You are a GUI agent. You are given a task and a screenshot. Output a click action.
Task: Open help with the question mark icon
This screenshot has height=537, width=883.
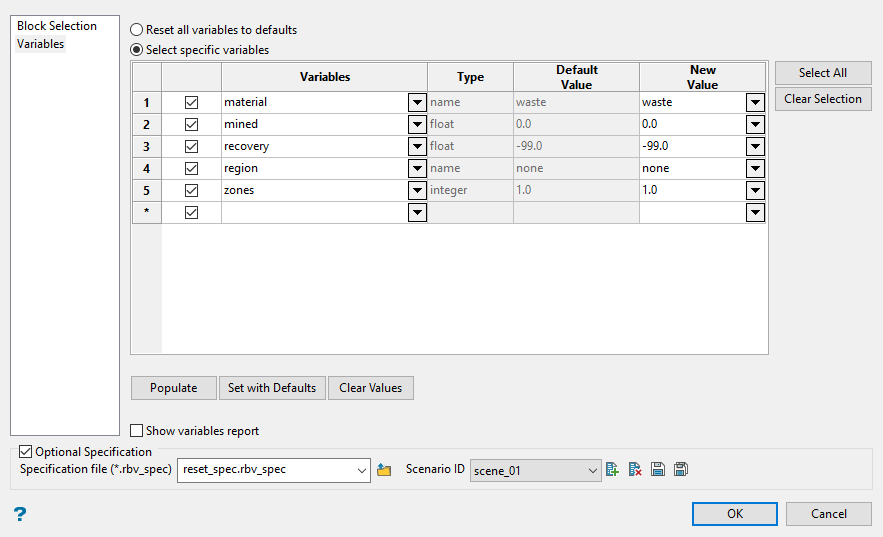[x=19, y=514]
